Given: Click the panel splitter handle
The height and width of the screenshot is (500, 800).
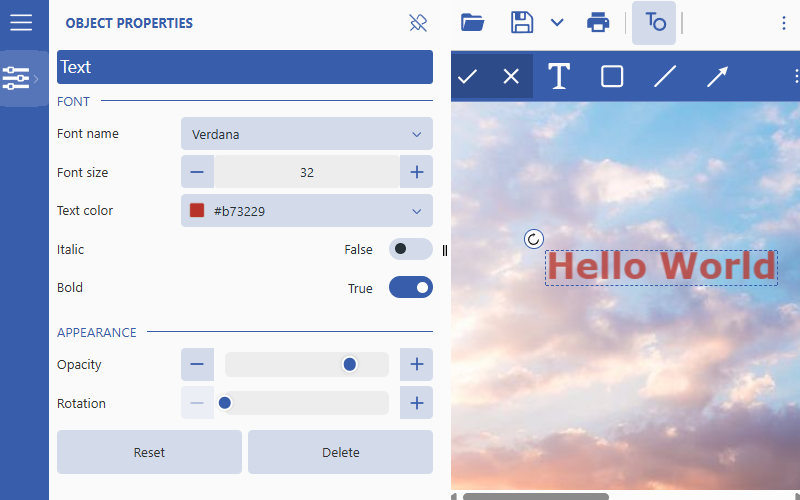Looking at the screenshot, I should [445, 250].
